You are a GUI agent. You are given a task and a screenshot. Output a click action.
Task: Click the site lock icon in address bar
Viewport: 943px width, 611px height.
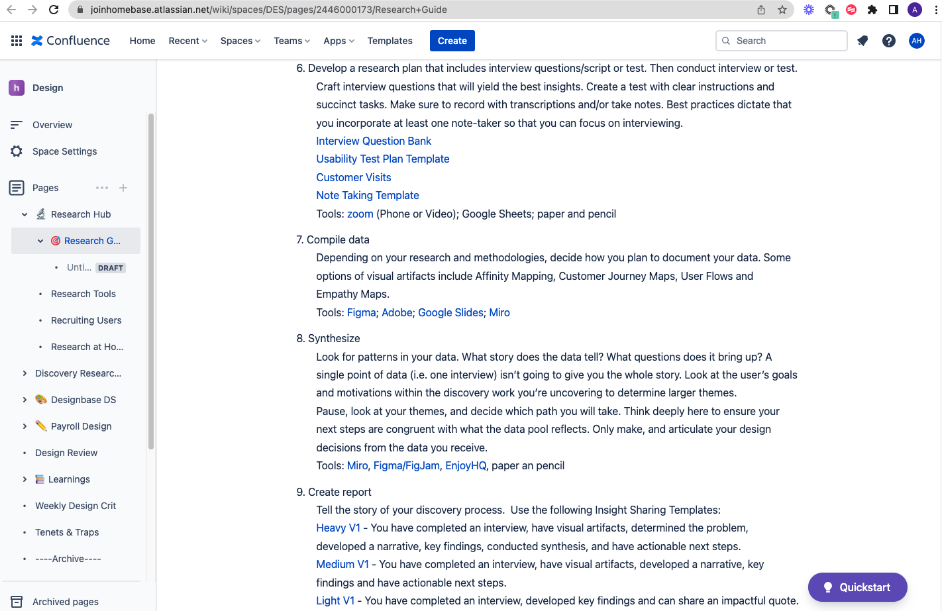pos(80,10)
